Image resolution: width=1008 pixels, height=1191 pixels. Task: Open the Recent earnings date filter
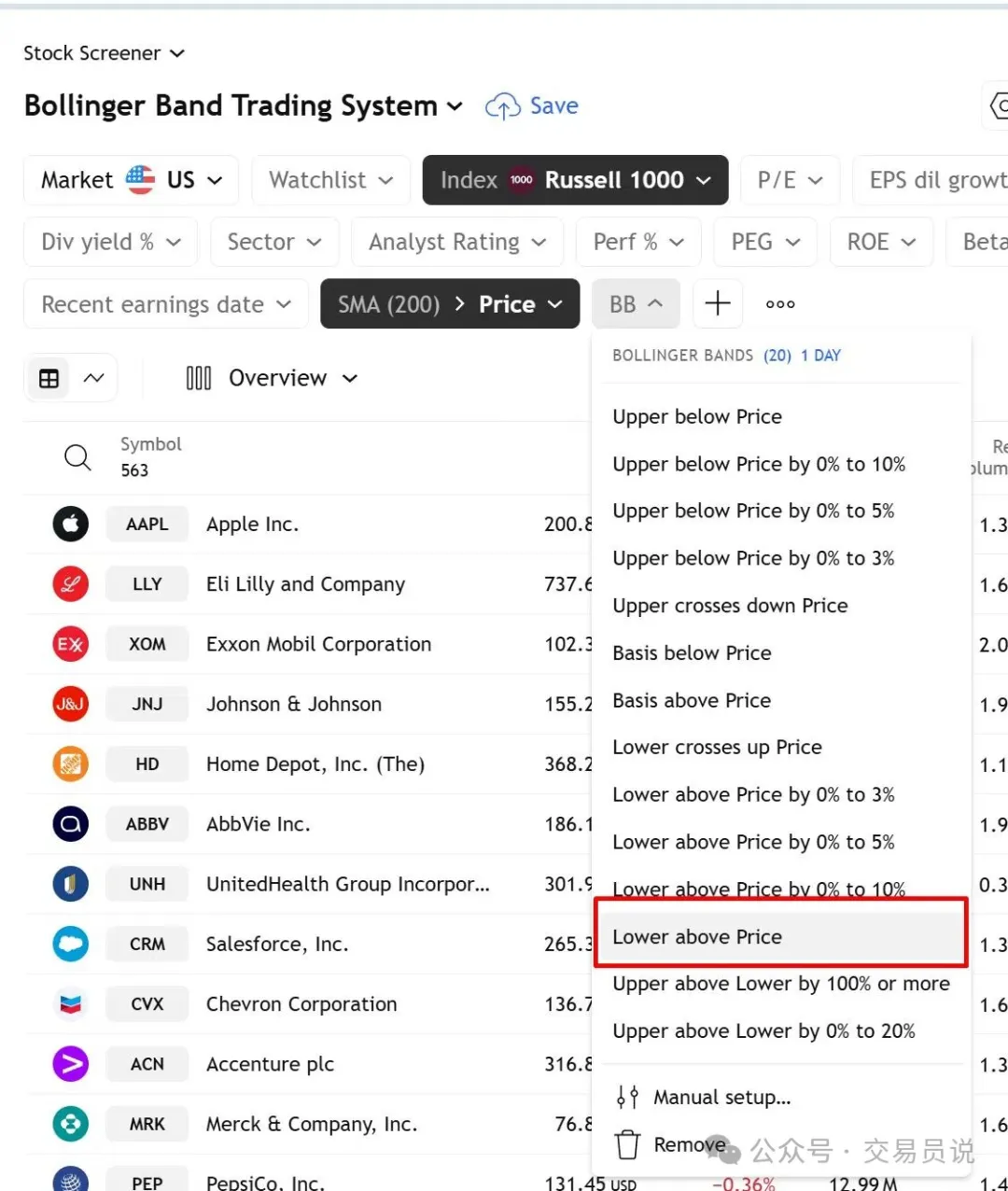166,304
